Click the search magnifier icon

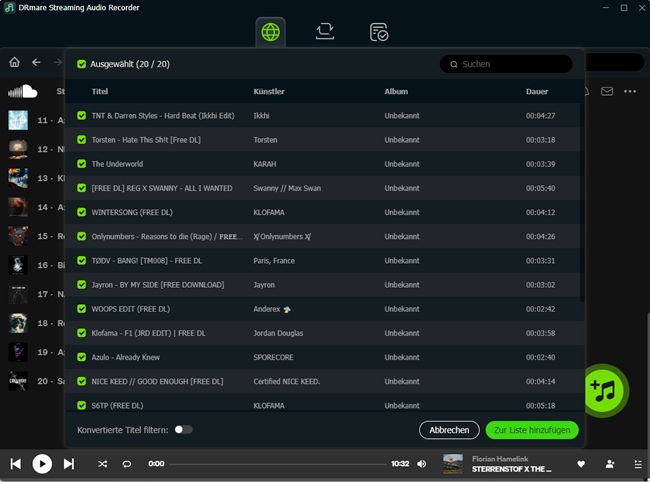click(454, 64)
